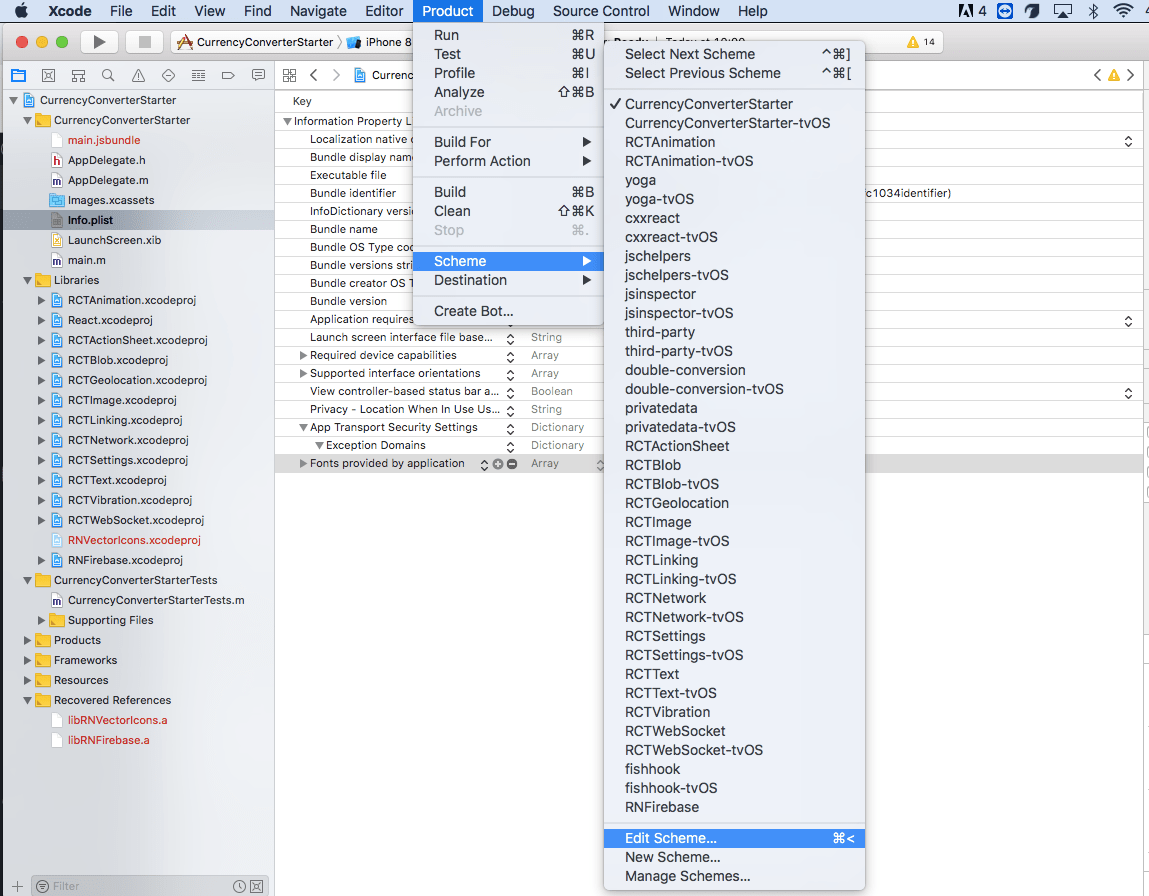
Task: Open the Symbol navigator icon
Action: (78, 75)
